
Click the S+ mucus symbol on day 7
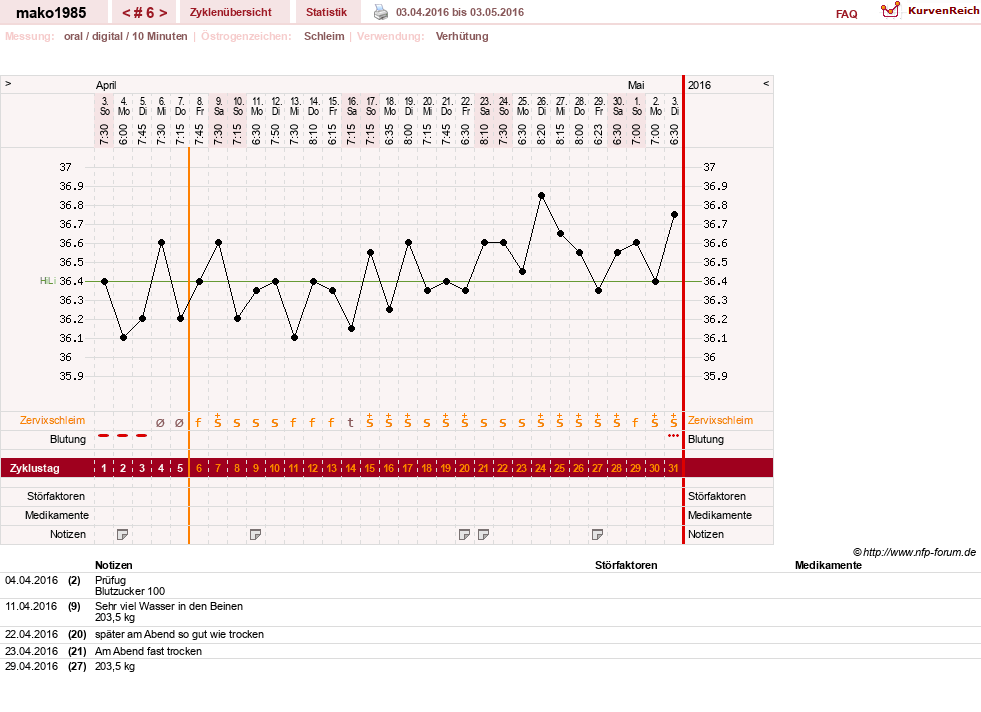click(218, 420)
